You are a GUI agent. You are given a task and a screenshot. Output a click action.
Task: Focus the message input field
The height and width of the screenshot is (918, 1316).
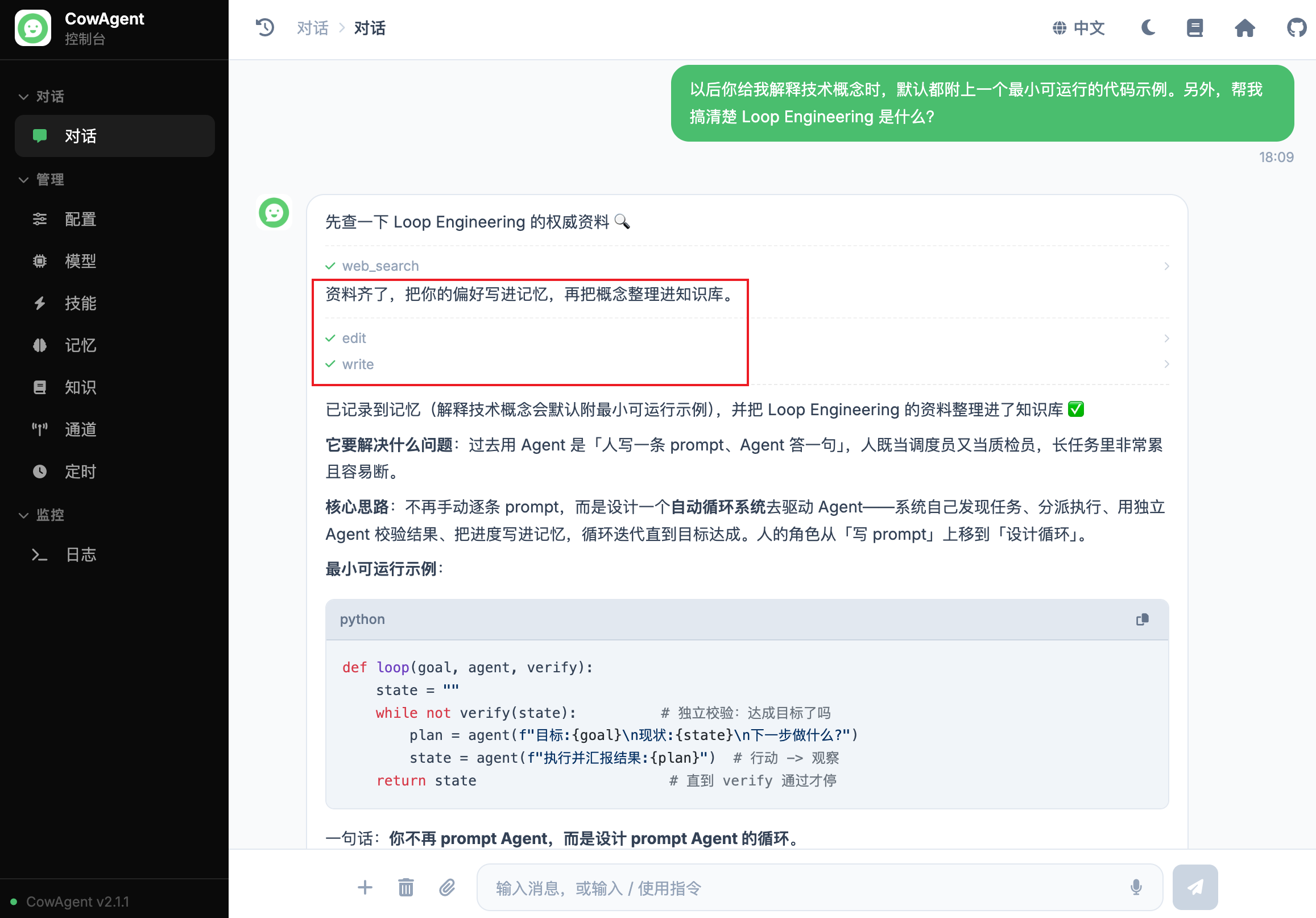[x=820, y=888]
